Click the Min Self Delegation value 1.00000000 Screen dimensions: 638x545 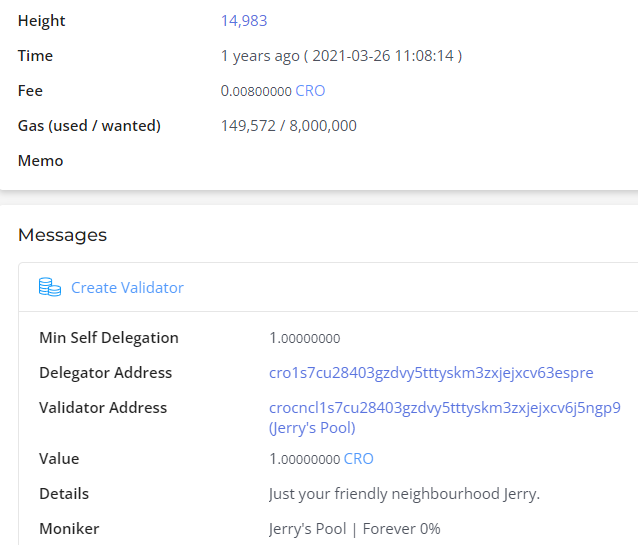point(305,338)
